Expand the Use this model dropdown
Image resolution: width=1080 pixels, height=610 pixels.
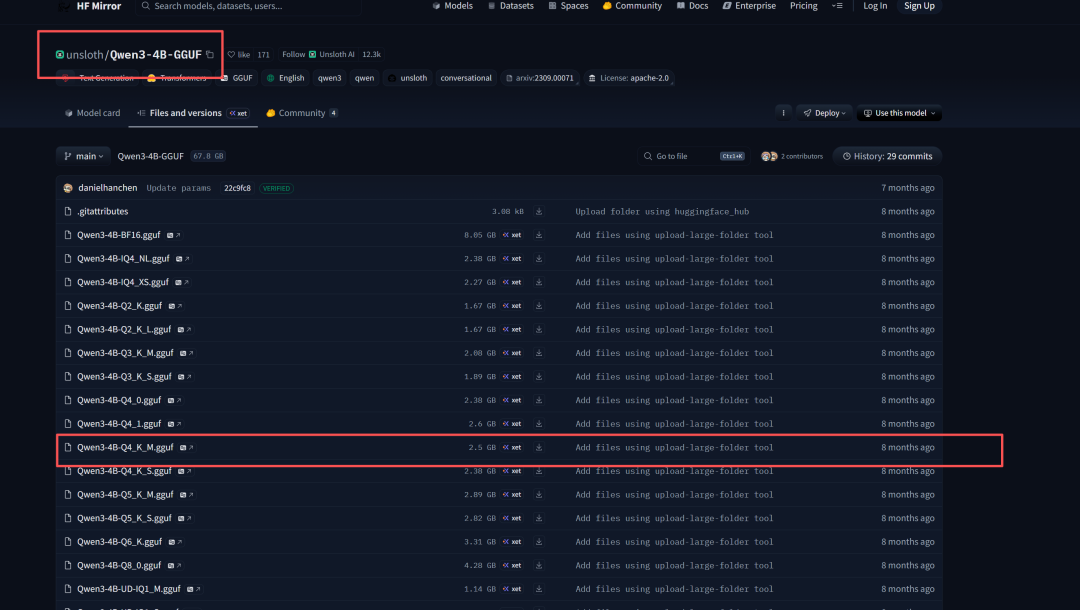(899, 113)
